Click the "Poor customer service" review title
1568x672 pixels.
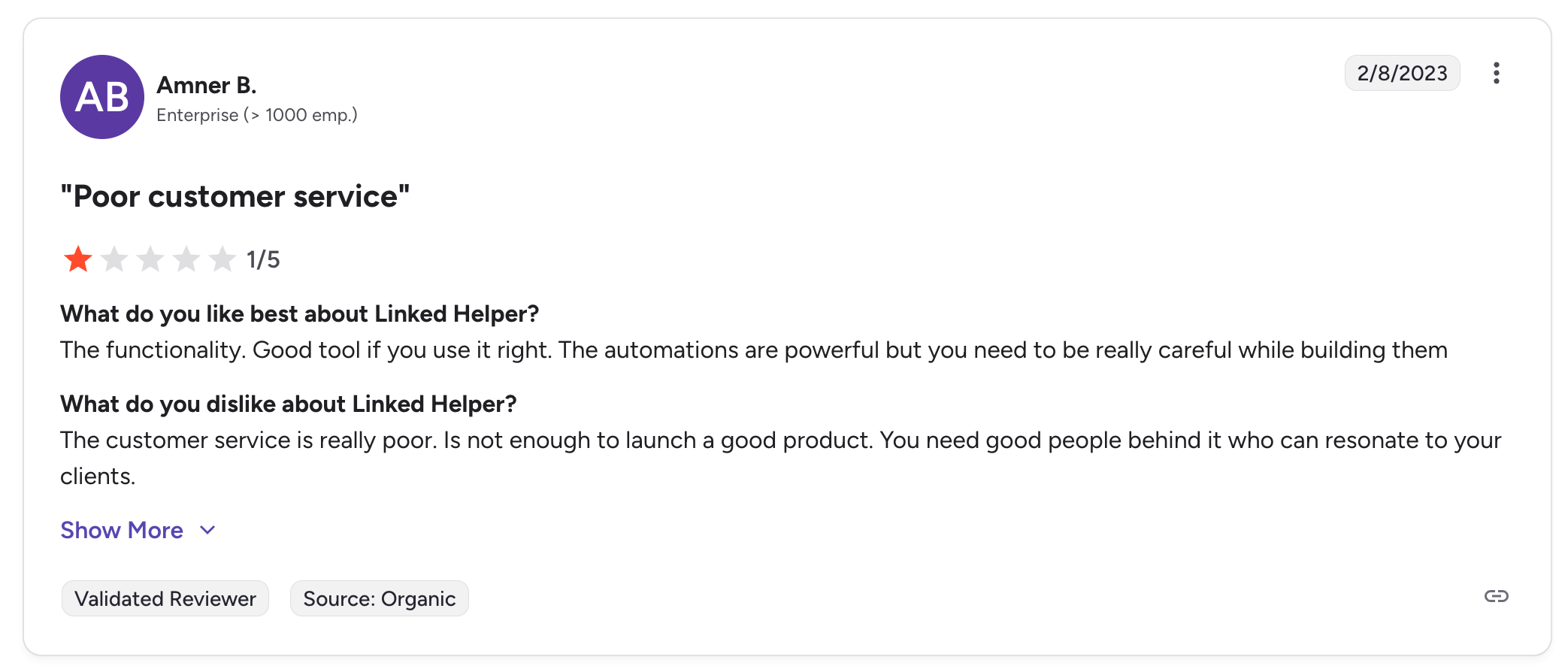point(235,196)
